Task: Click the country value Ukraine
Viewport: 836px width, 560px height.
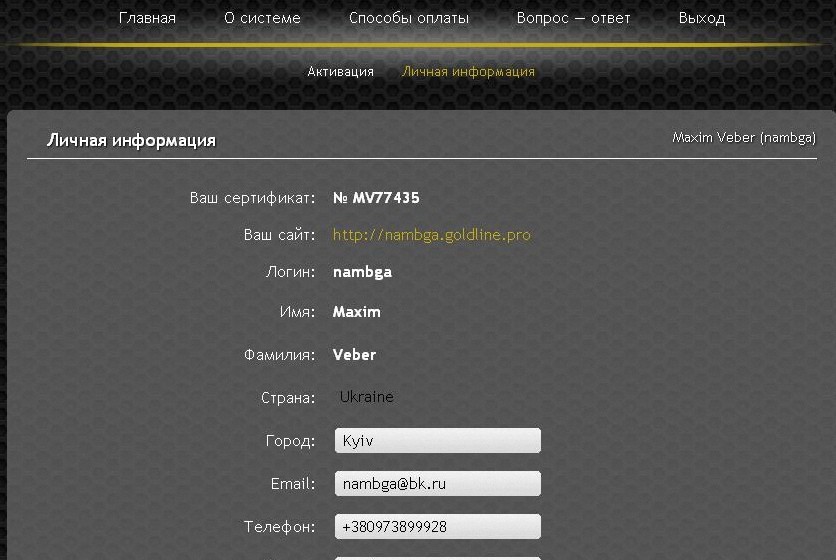Action: pos(367,397)
